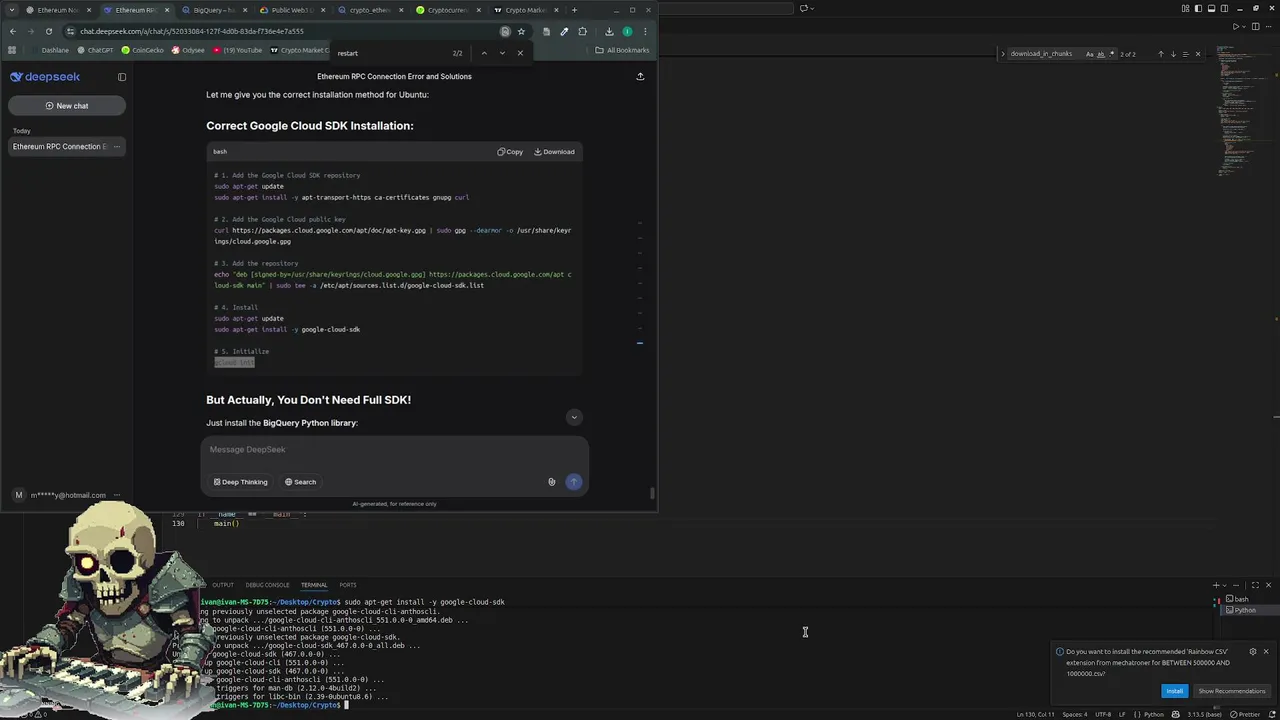Download the bash code block
The height and width of the screenshot is (720, 1280).
pyautogui.click(x=554, y=152)
